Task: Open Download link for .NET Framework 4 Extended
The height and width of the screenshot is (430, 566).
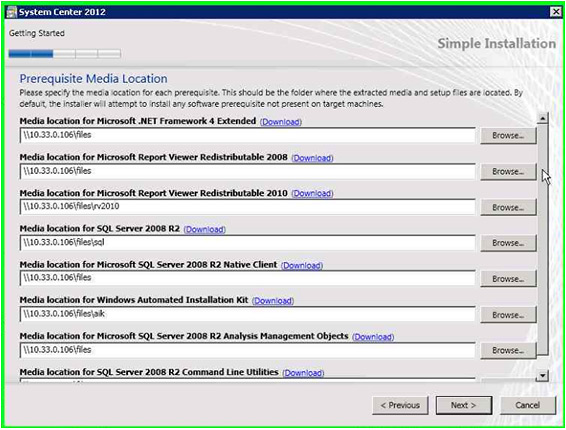Action: tap(281, 122)
